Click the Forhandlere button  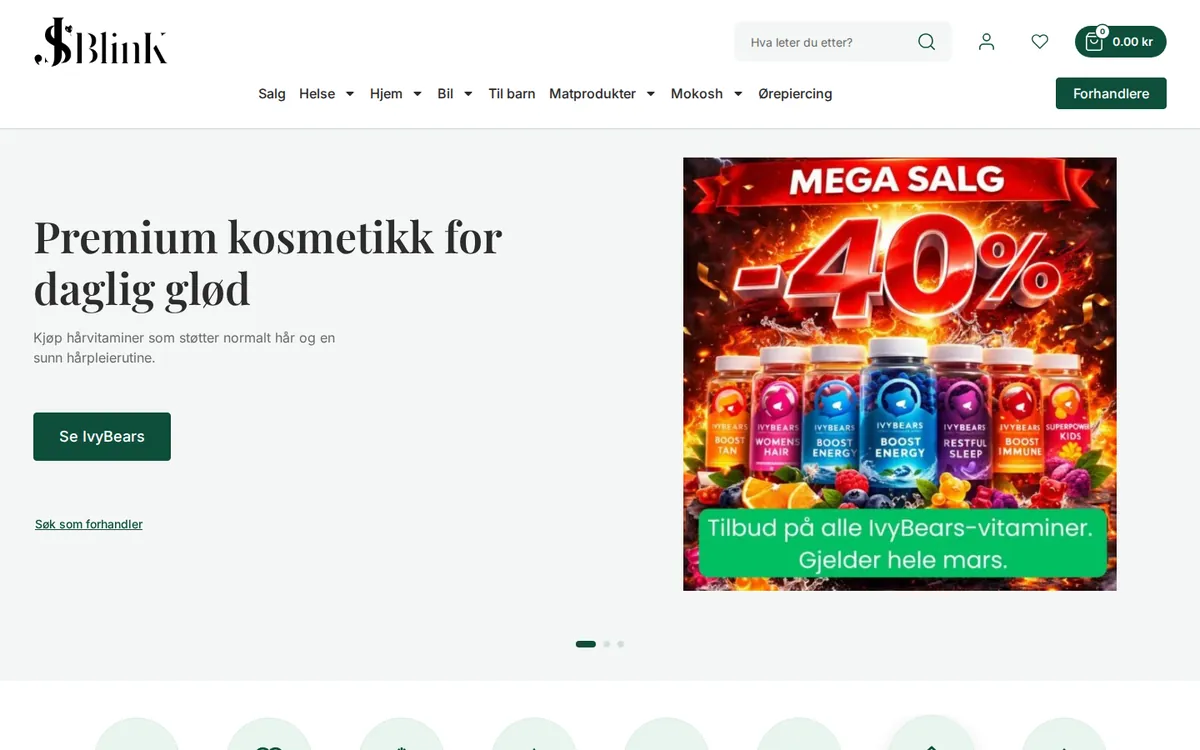pos(1111,93)
